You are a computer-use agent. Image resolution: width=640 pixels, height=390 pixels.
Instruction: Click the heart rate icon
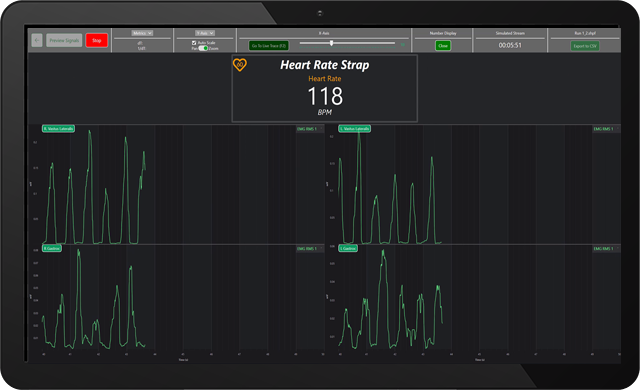pyautogui.click(x=240, y=64)
